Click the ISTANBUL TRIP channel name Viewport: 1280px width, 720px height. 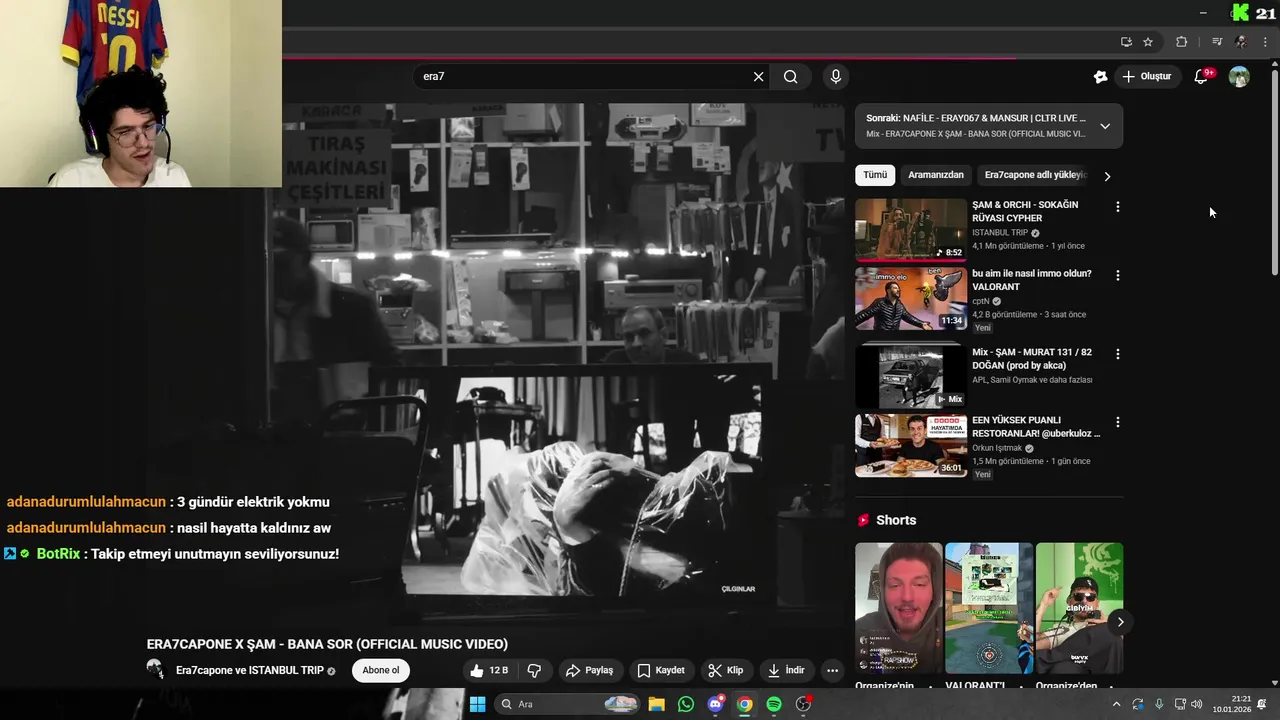(x=1000, y=232)
